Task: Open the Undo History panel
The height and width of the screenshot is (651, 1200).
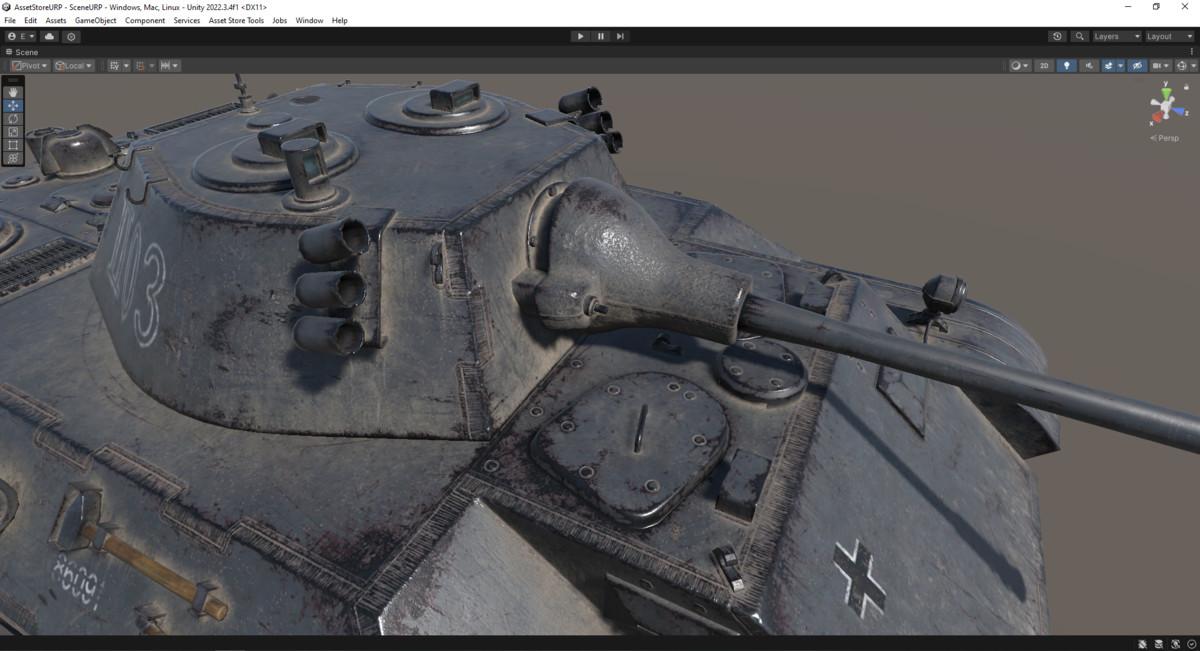Action: [x=1057, y=36]
